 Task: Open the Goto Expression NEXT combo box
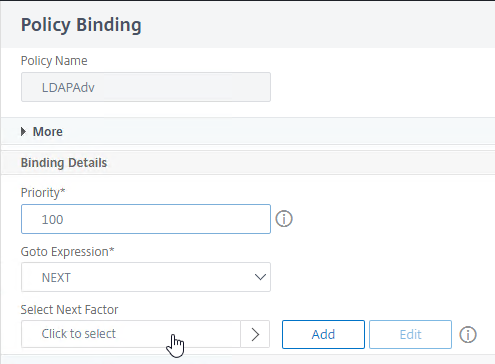click(146, 277)
